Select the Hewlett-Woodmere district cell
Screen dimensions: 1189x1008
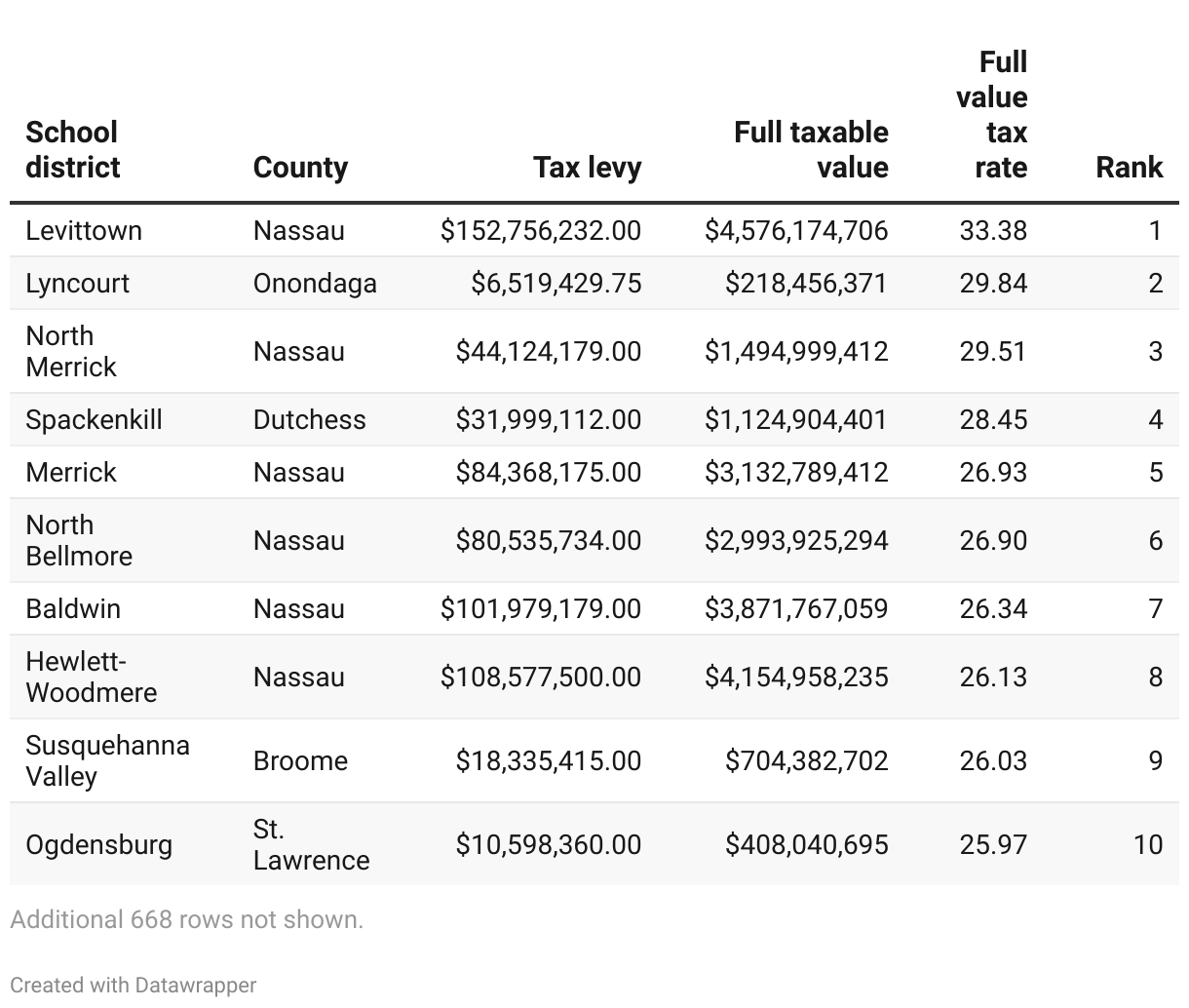point(91,677)
